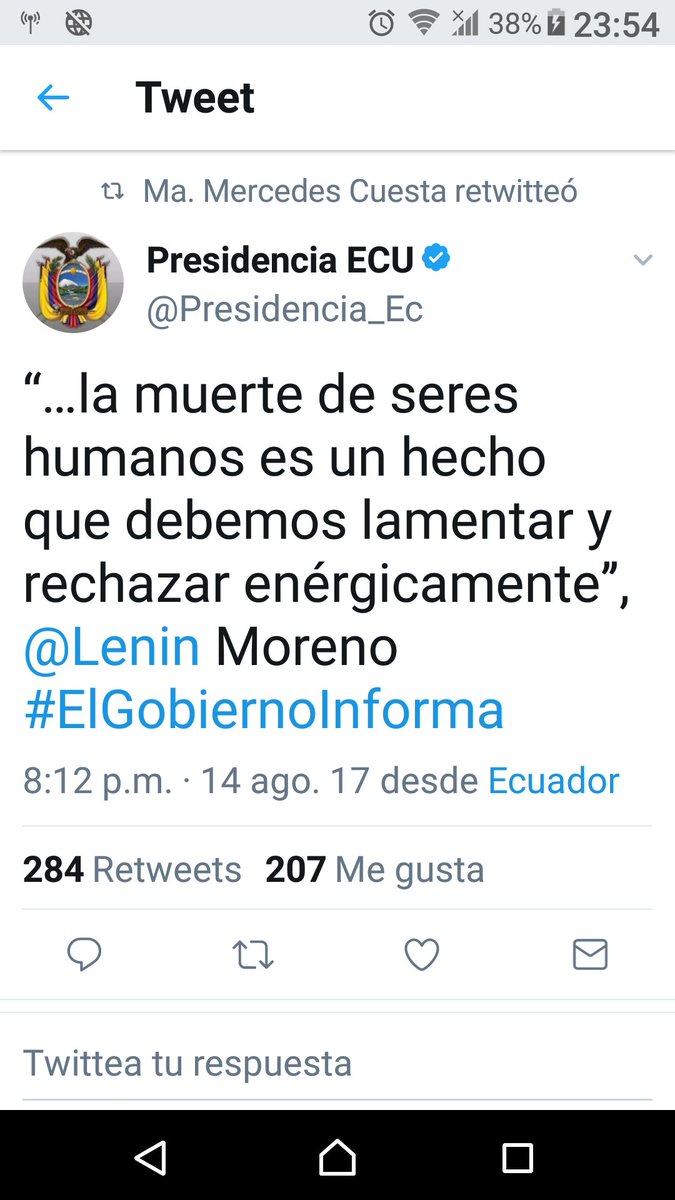The width and height of the screenshot is (675, 1200).
Task: Tap the Twittea tu respuesta field
Action: 337,1062
